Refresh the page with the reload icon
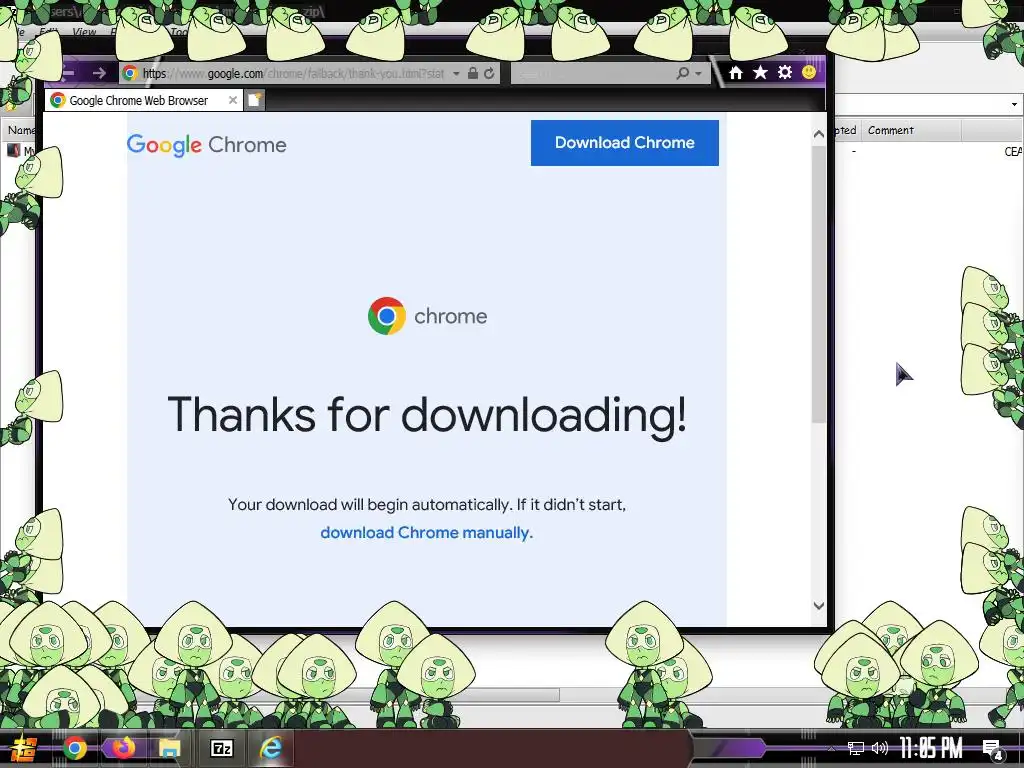The height and width of the screenshot is (768, 1024). pos(489,73)
